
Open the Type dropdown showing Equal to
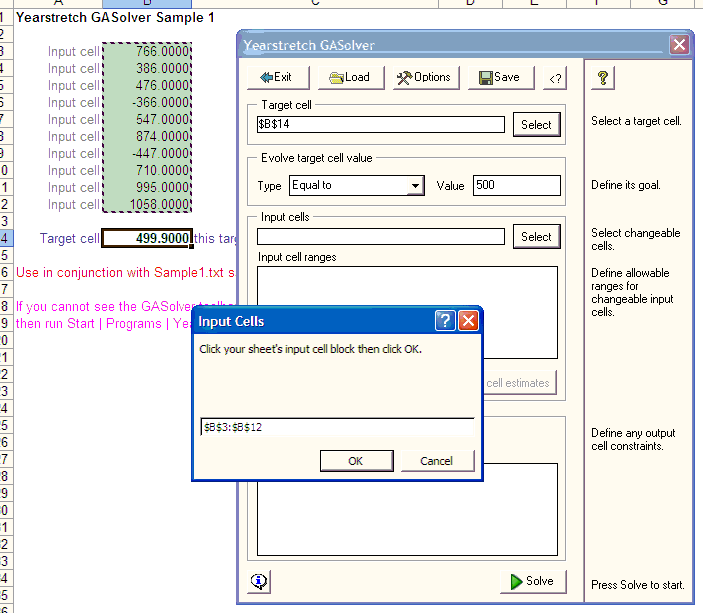[357, 185]
